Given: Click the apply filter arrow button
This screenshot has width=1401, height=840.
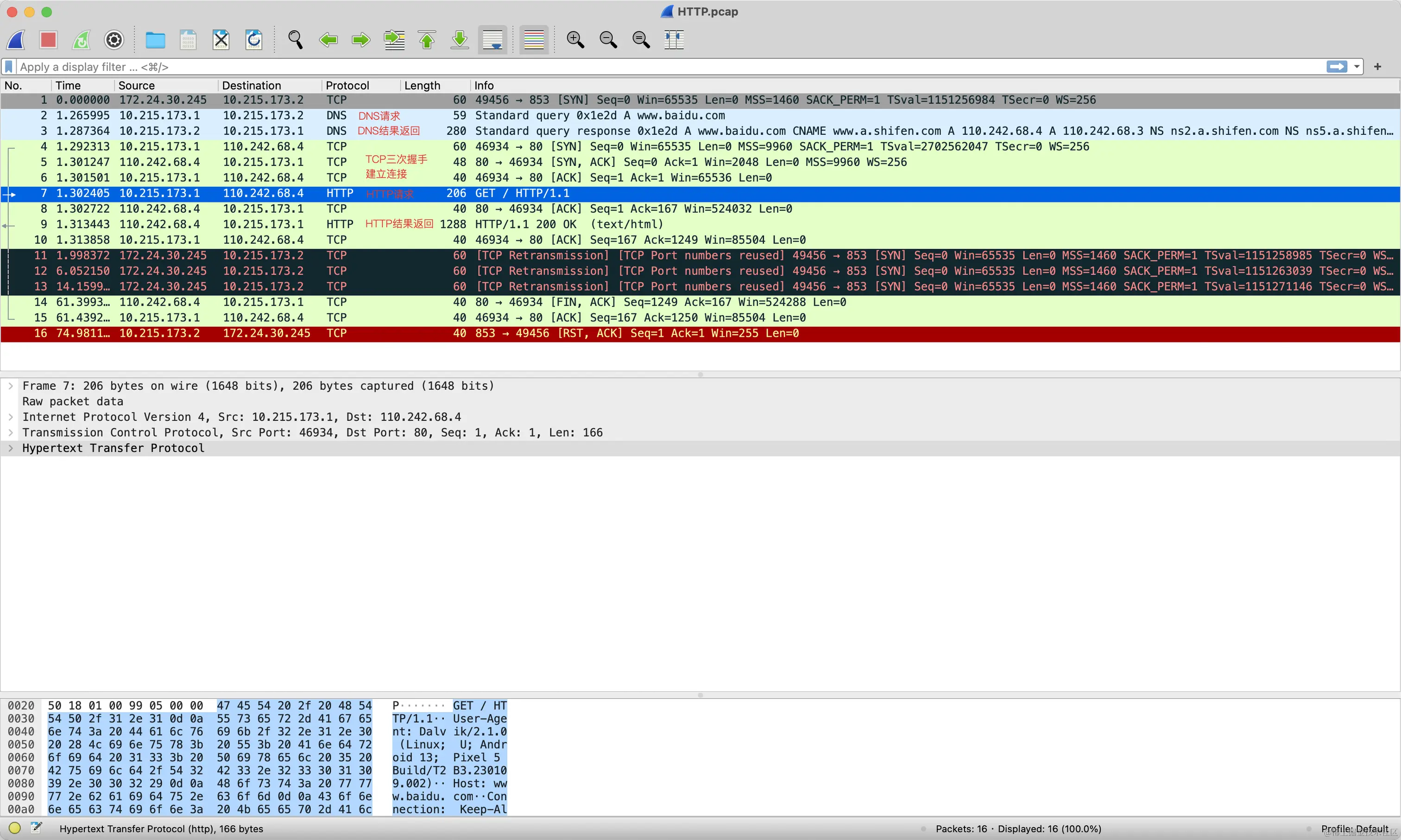Looking at the screenshot, I should point(1337,67).
